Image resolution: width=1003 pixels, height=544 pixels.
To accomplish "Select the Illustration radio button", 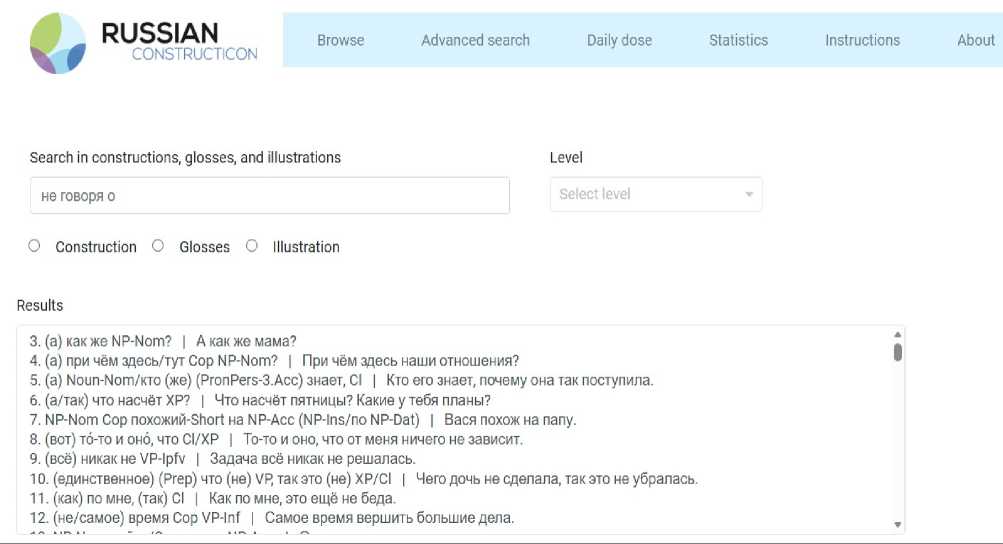I will (x=252, y=246).
